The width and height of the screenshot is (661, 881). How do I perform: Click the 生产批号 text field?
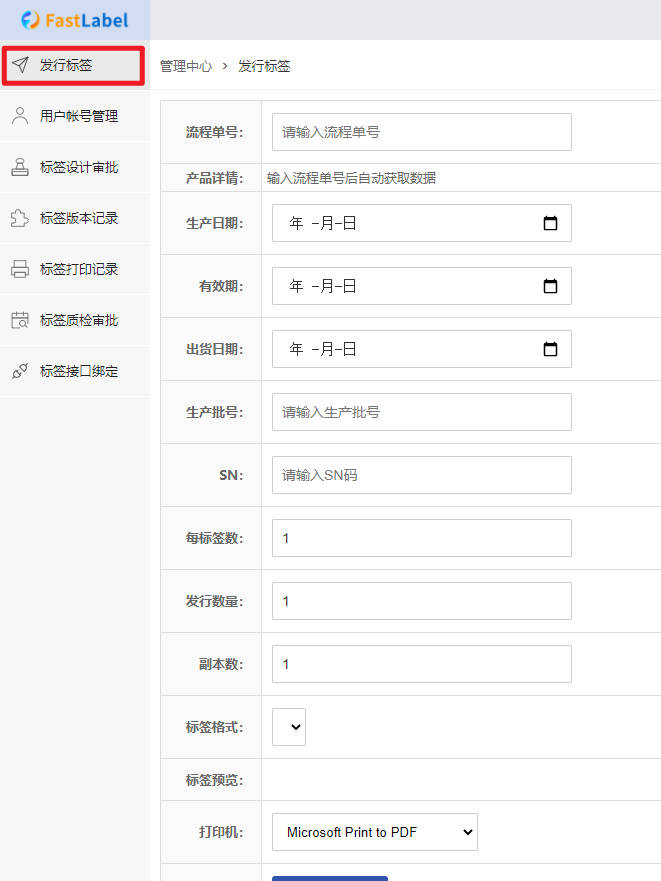[x=421, y=412]
